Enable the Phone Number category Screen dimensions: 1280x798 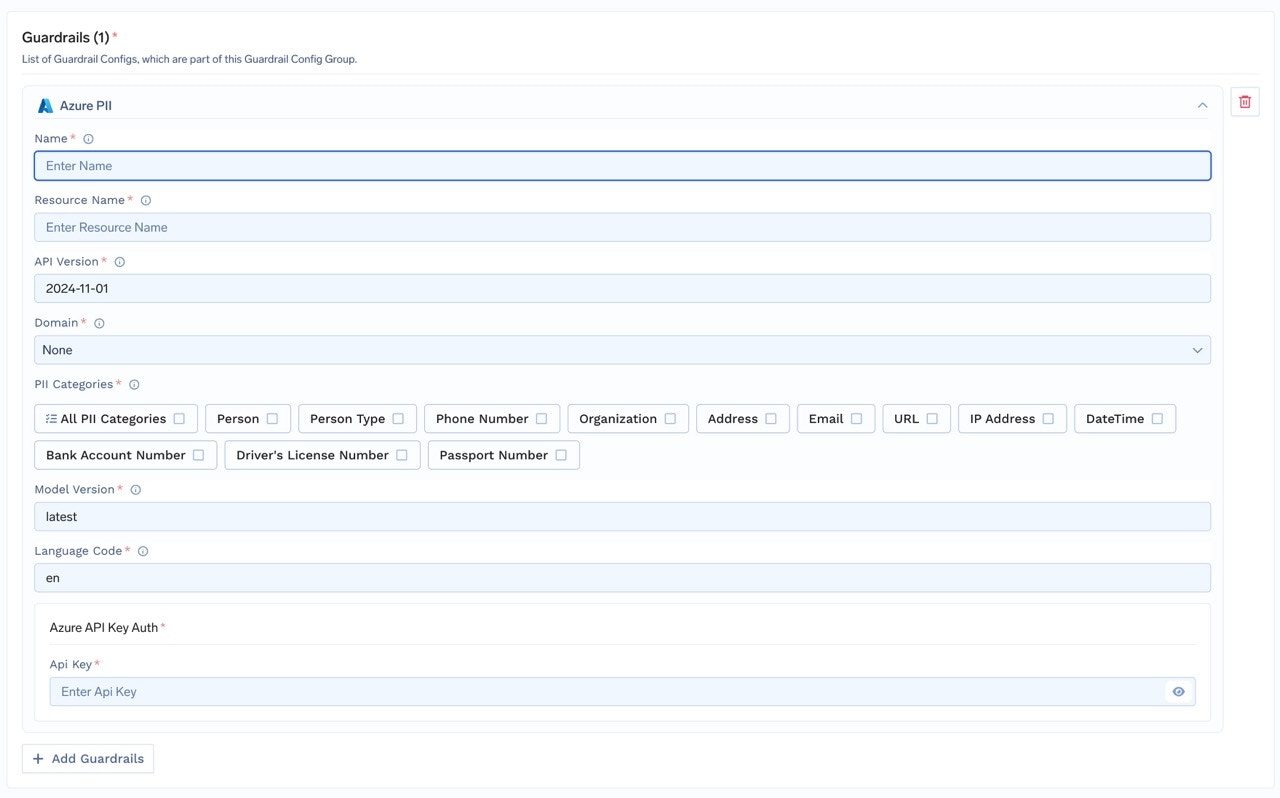tap(541, 419)
